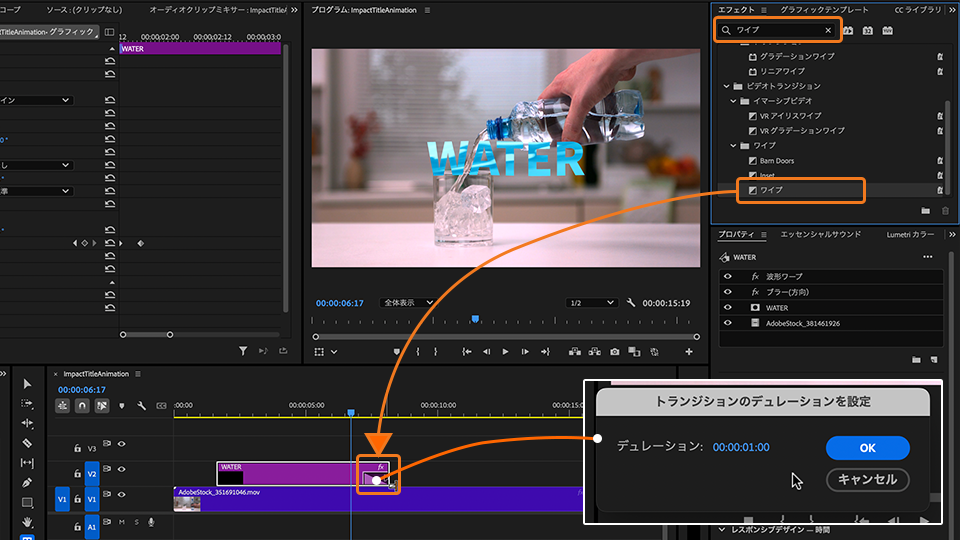Toggle lock on audio track A1
960x540 pixels.
(77, 527)
